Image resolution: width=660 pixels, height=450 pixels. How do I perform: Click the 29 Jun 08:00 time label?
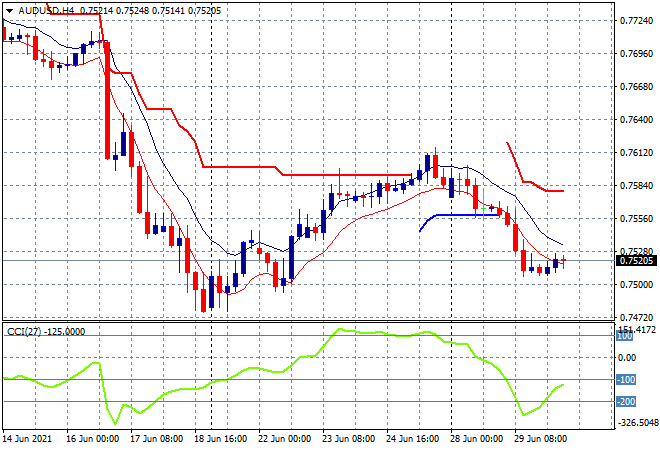pos(540,439)
